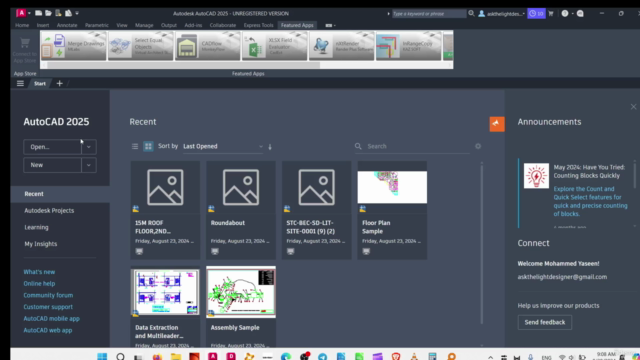Open the InRangeCopy featured app
The height and width of the screenshot is (360, 640).
tap(408, 47)
